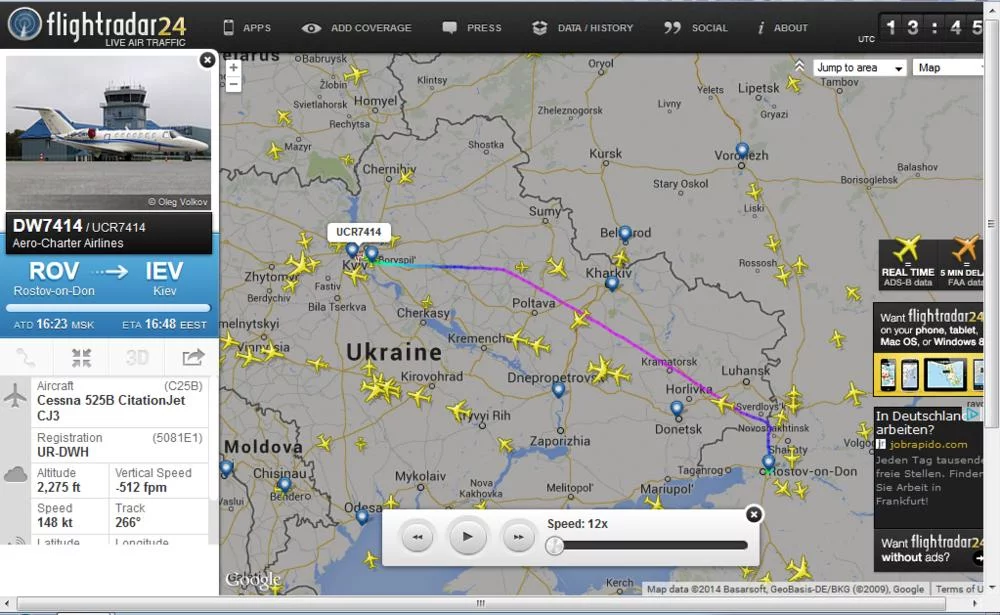
Task: Click the blue airport pin at Dnepropetrovsk
Action: [x=558, y=390]
